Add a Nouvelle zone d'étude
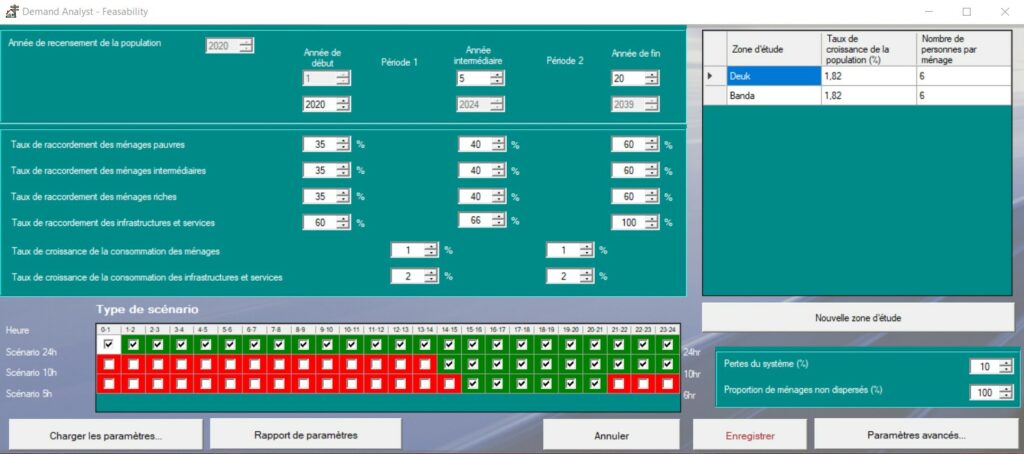1024x454 pixels. (857, 318)
